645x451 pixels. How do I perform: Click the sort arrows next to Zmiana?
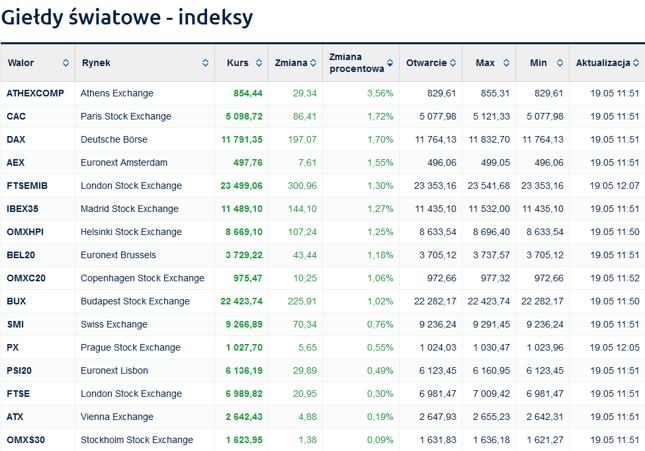(315, 63)
